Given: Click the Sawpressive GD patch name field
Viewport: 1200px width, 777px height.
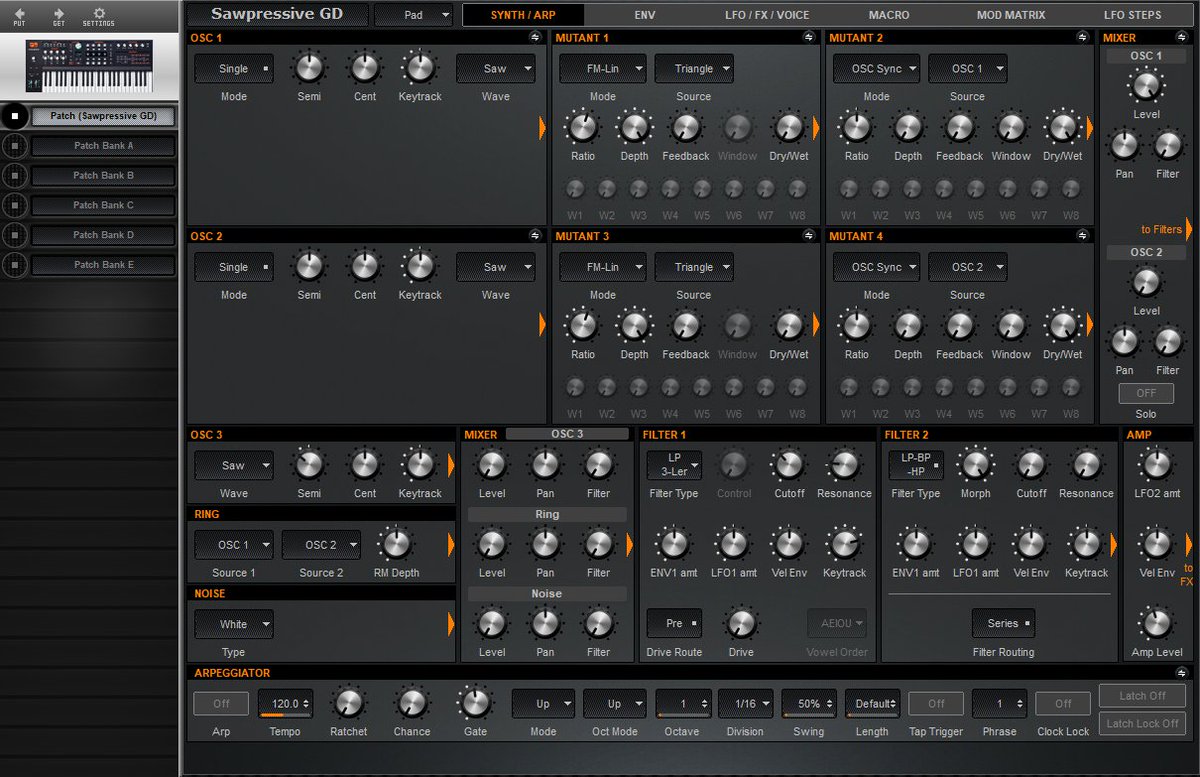Looking at the screenshot, I should pyautogui.click(x=277, y=15).
